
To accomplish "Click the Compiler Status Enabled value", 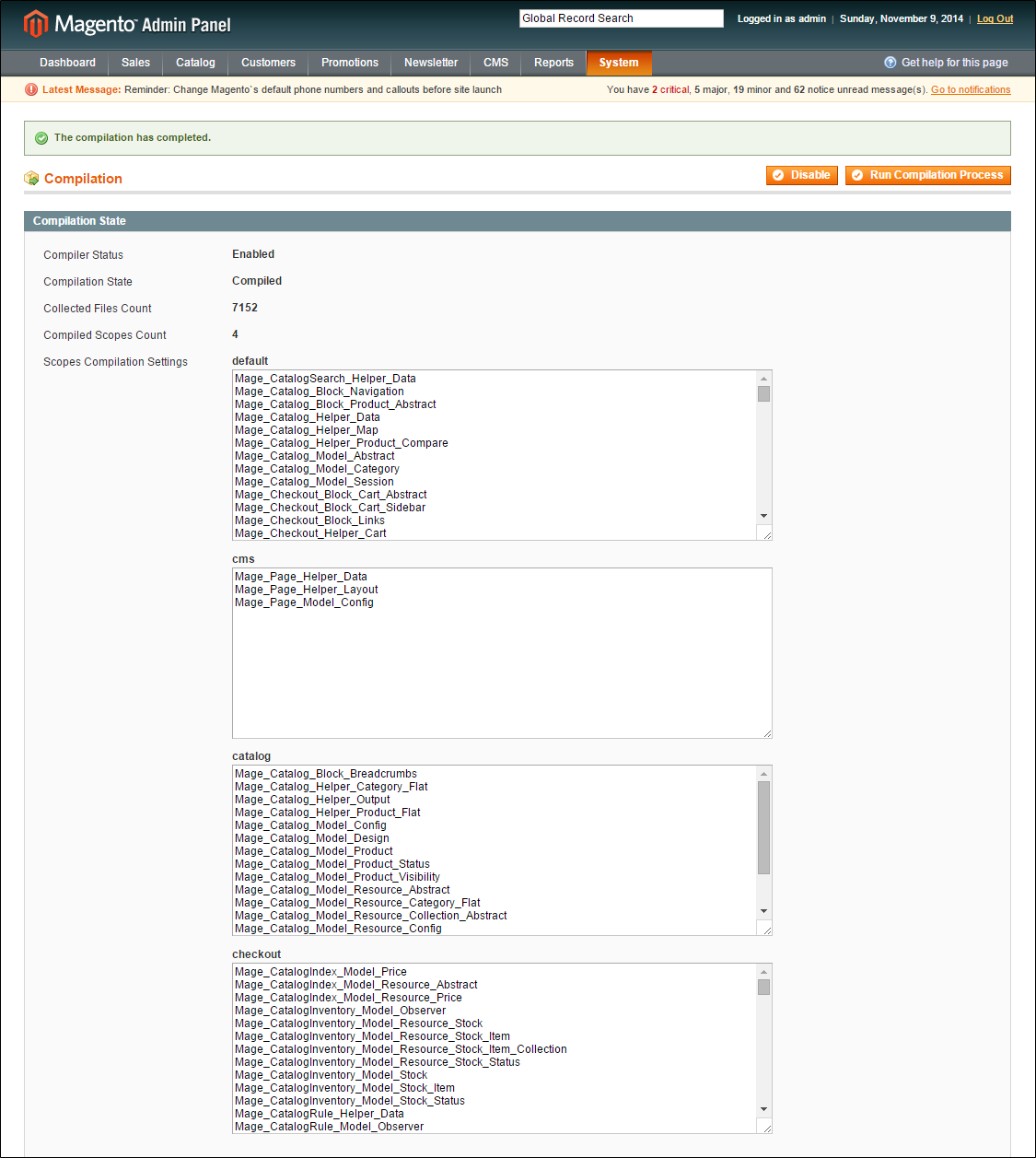I will pos(253,254).
